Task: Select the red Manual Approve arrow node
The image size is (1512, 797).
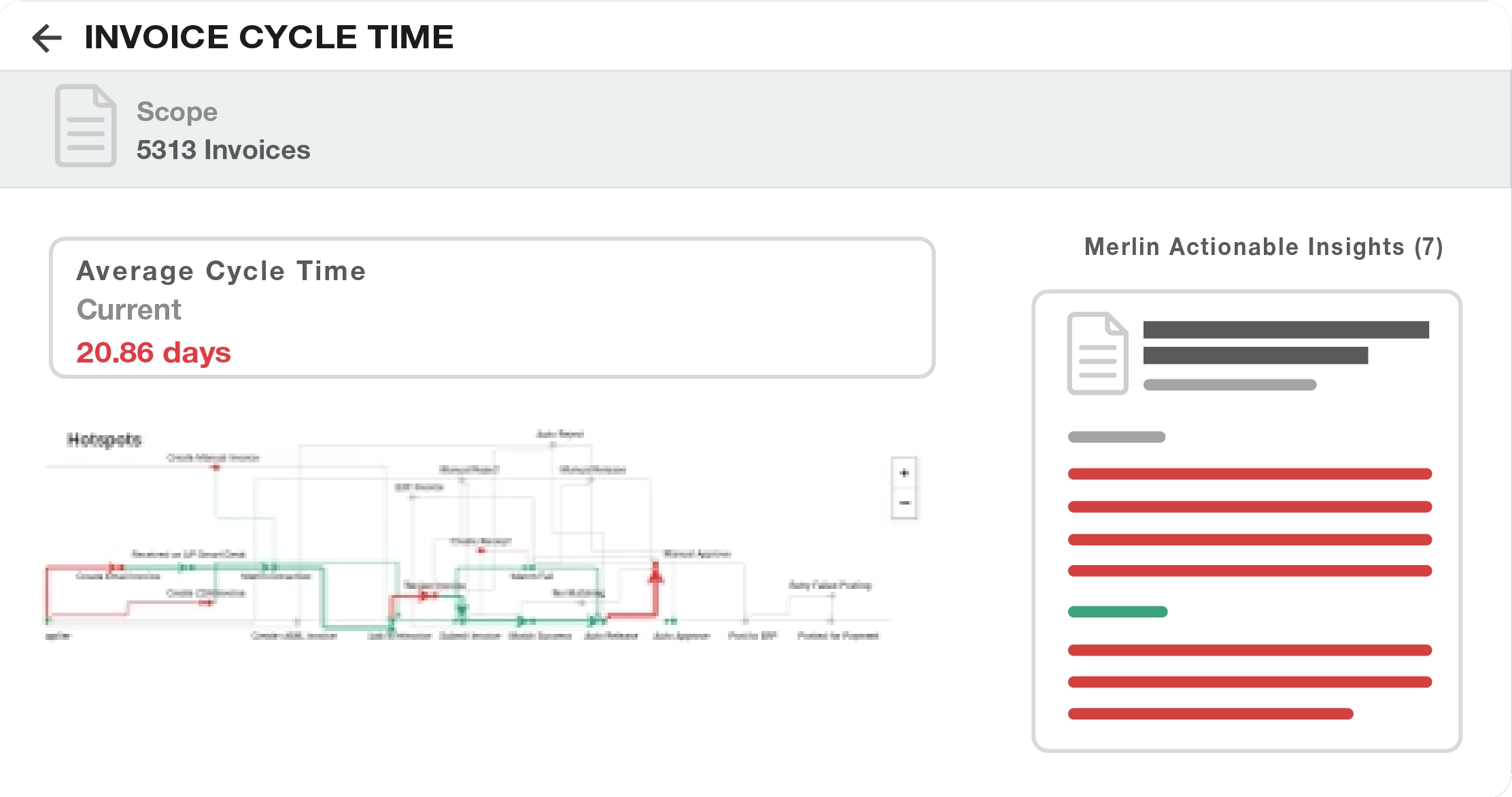Action: [x=655, y=577]
